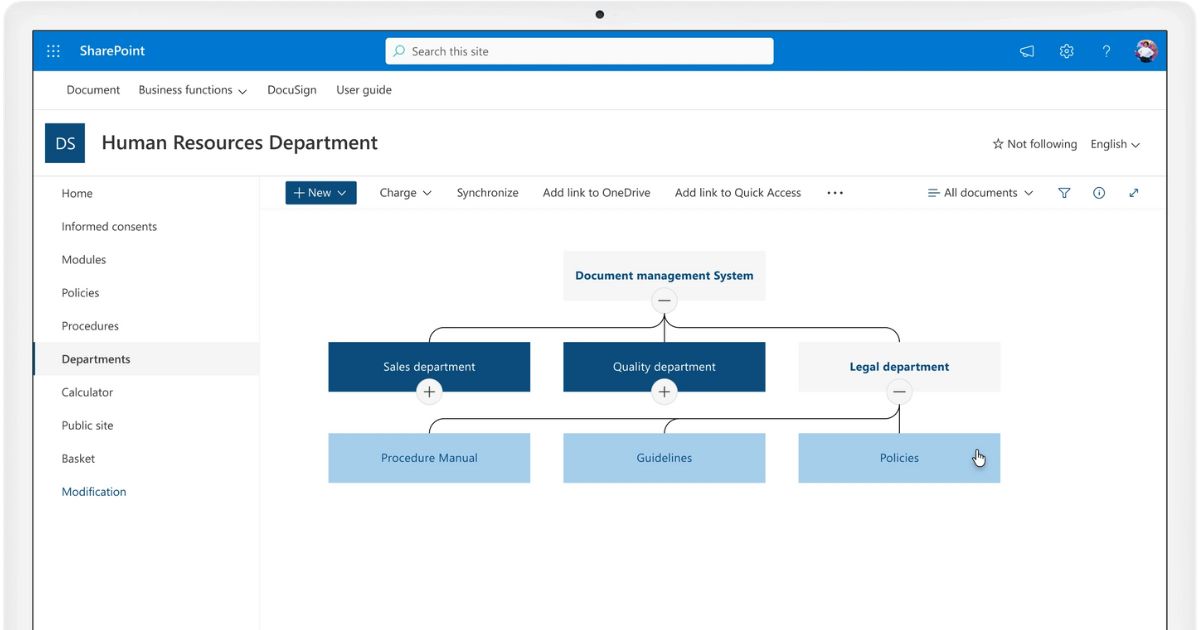Collapse the Legal department node
1200x630 pixels.
point(899,392)
